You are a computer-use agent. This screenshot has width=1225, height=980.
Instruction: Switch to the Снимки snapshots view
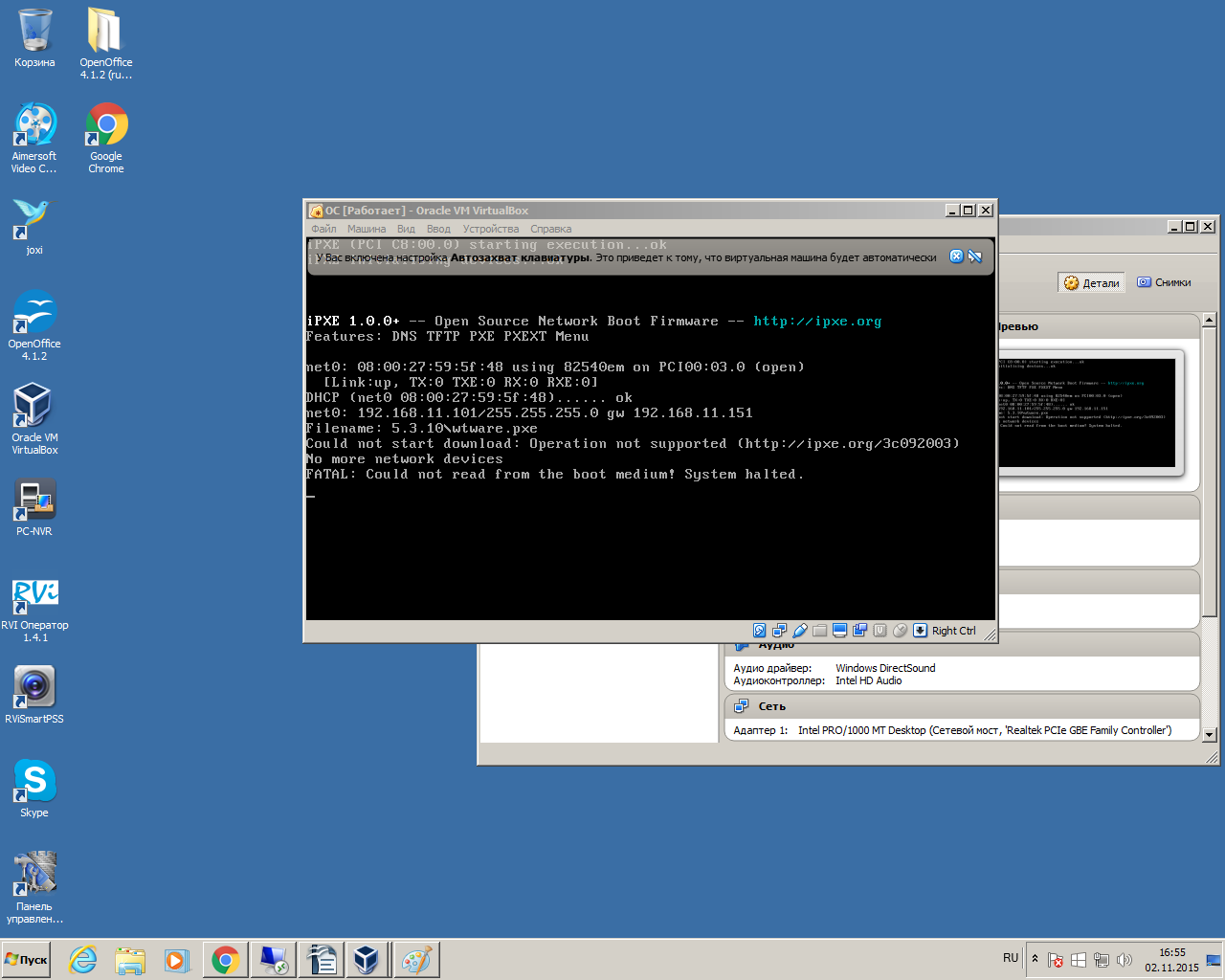[x=1164, y=282]
